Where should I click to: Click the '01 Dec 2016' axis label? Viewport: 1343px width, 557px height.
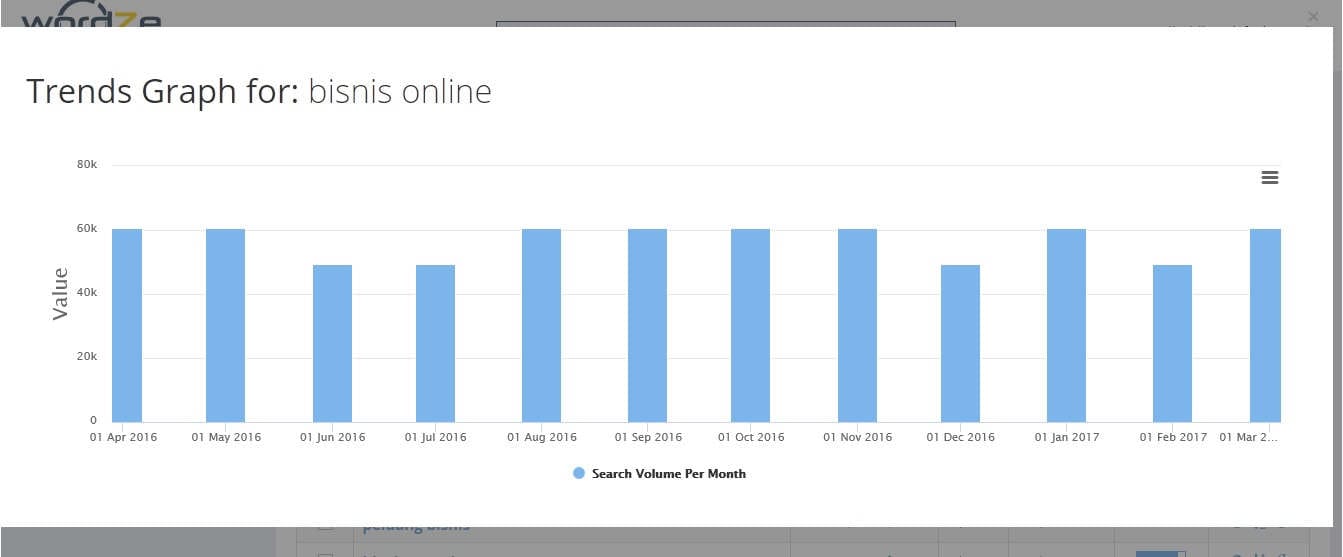pyautogui.click(x=961, y=437)
